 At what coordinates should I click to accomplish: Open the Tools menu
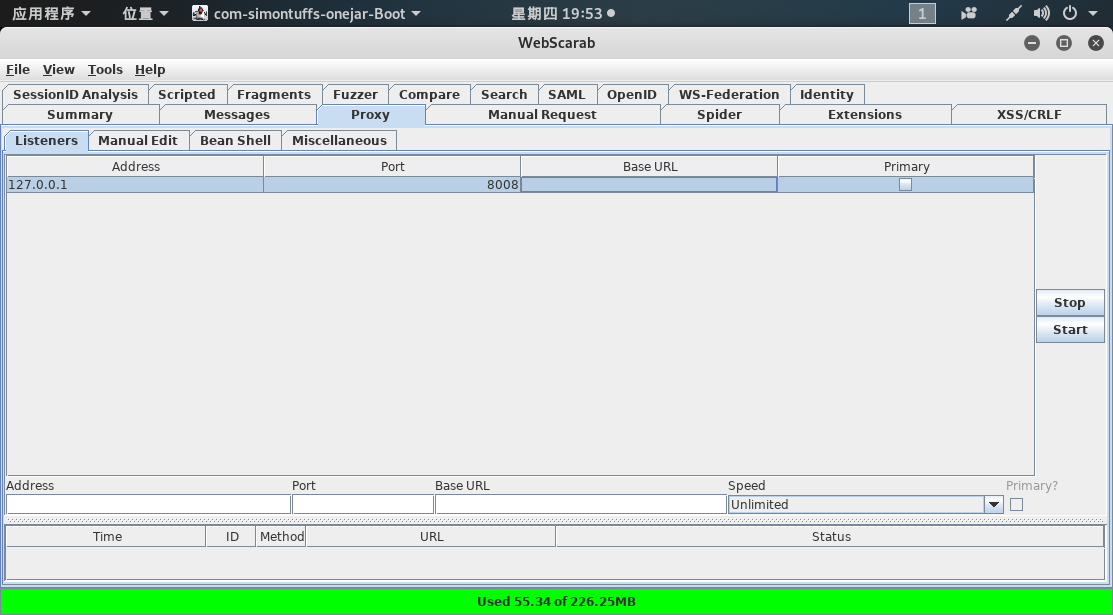[105, 70]
